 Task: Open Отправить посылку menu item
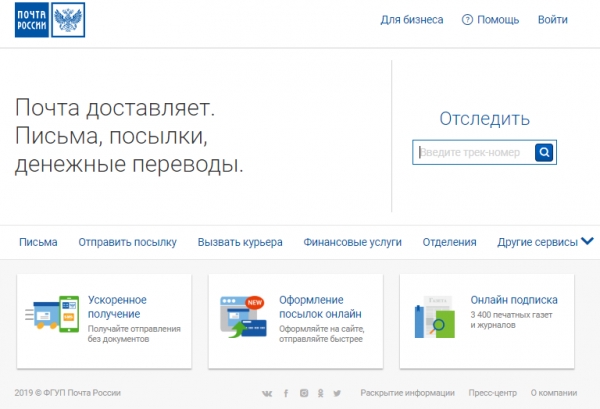(127, 242)
